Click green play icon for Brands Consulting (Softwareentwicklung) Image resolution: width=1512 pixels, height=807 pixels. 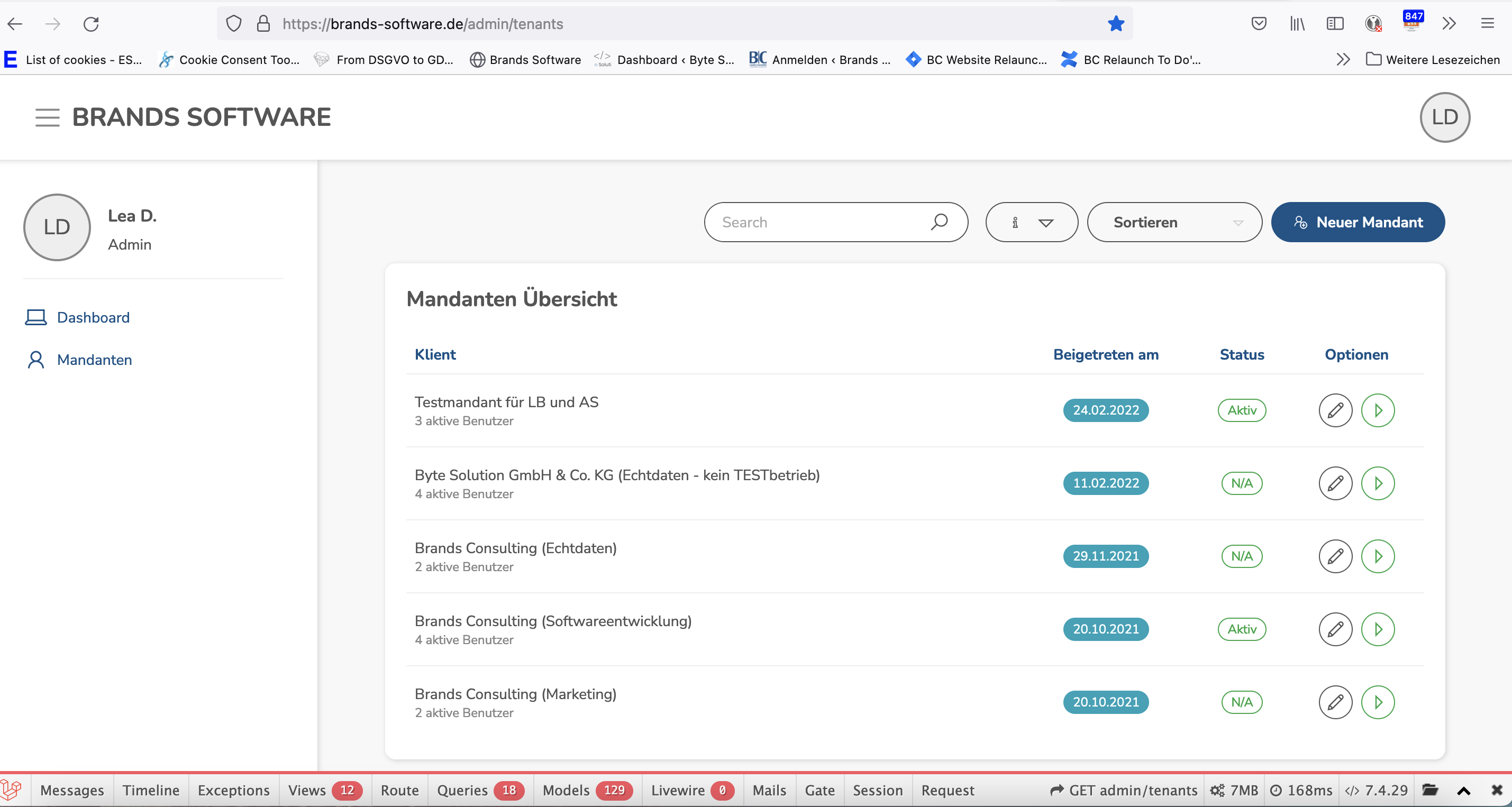[x=1378, y=629]
